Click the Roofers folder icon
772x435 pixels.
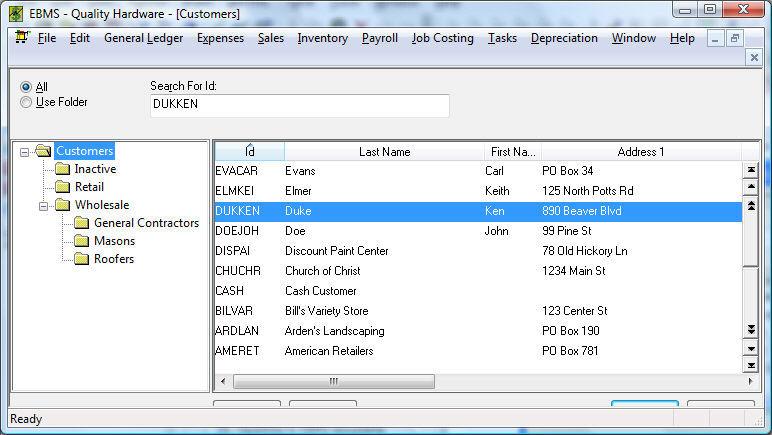(81, 259)
